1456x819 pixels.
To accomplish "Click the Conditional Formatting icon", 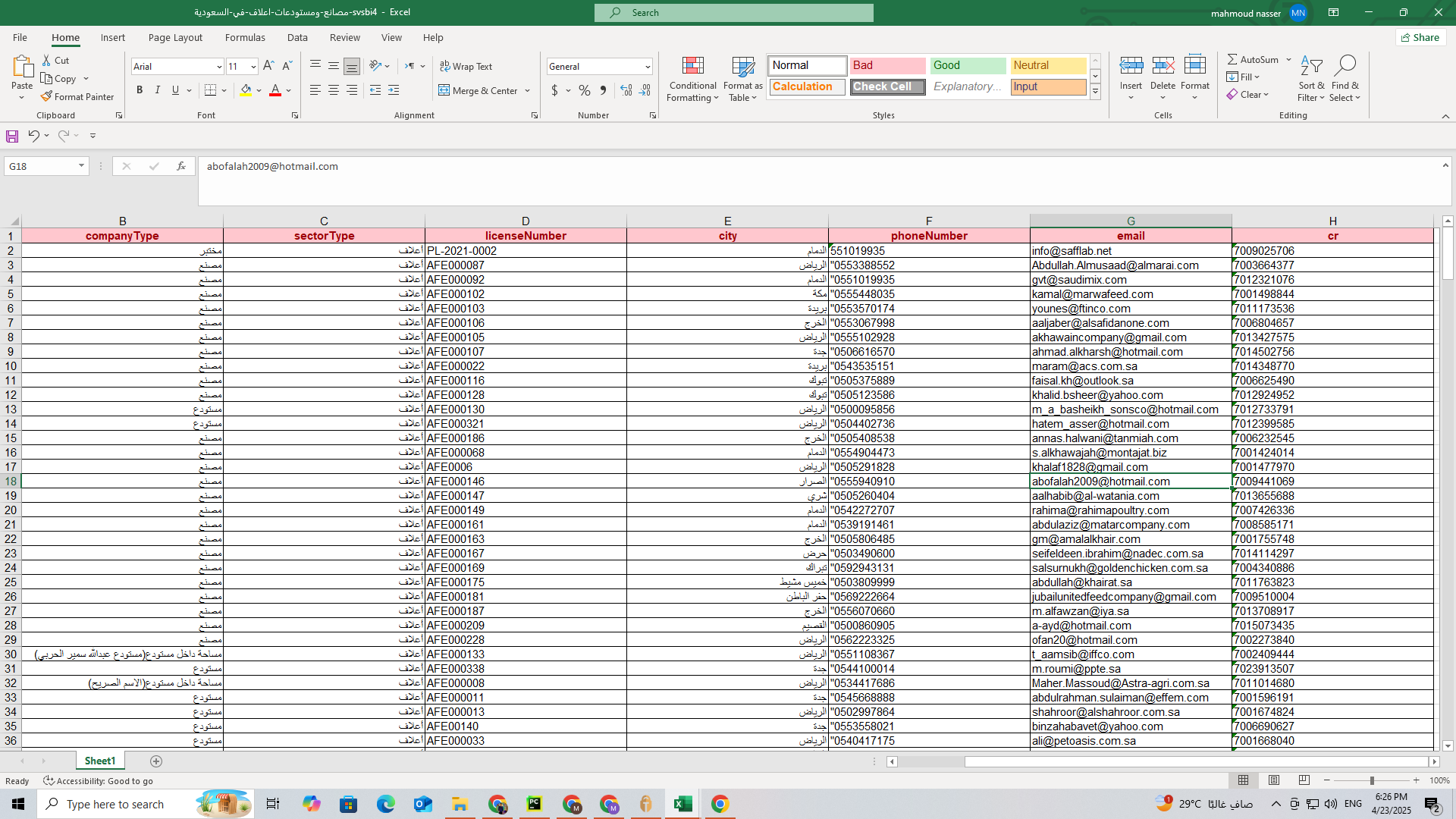I will tap(692, 67).
